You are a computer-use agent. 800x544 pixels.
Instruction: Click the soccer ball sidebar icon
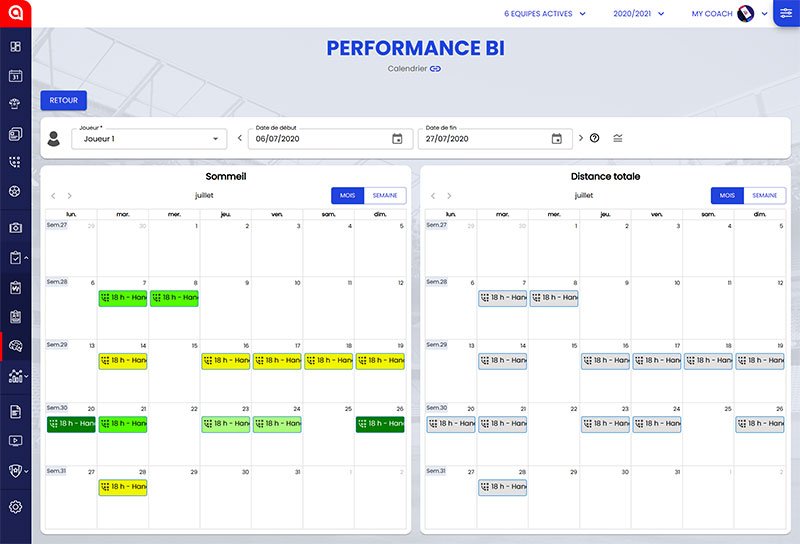pos(15,190)
